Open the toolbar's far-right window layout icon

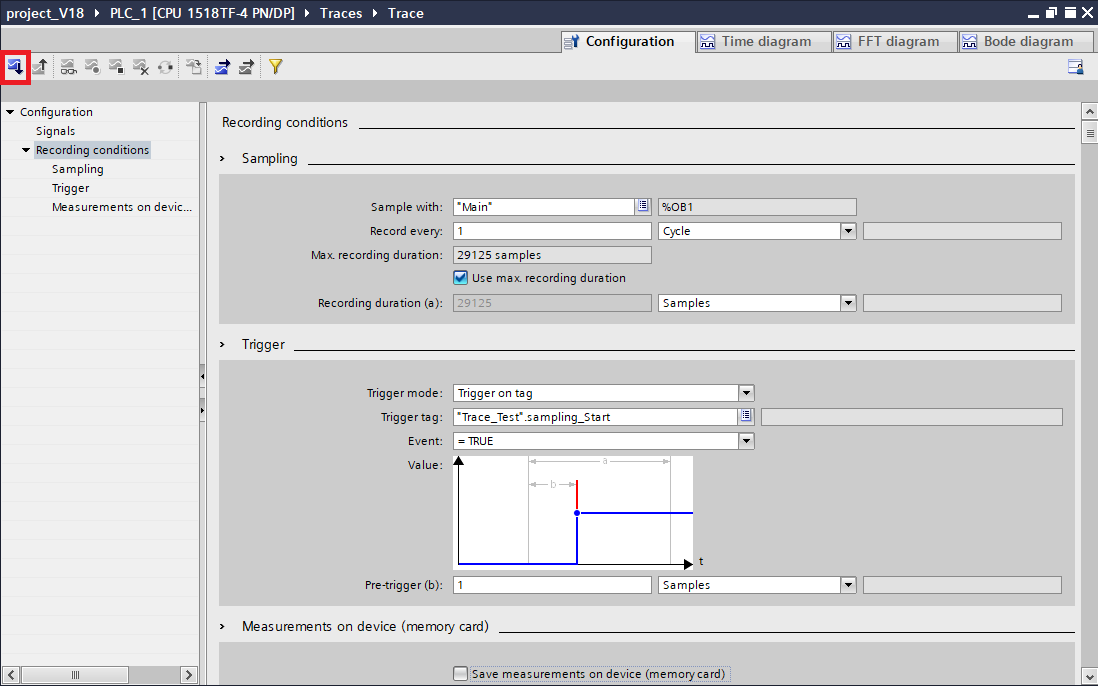[1076, 67]
